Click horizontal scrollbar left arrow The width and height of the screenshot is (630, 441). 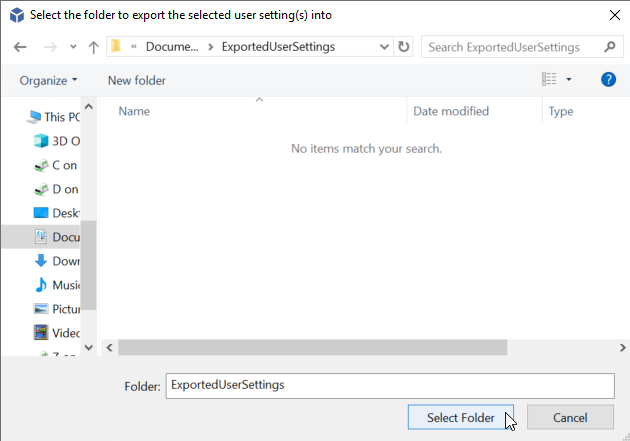click(109, 347)
